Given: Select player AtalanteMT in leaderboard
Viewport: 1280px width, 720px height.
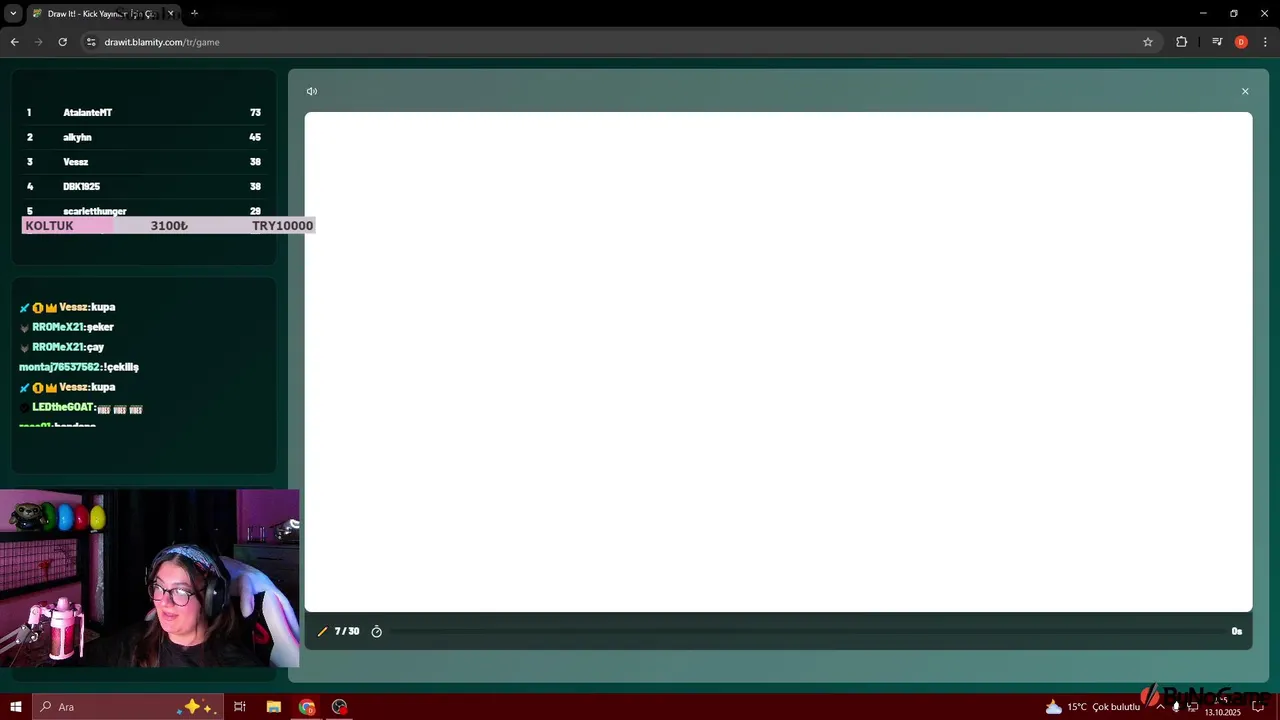Looking at the screenshot, I should coord(143,113).
